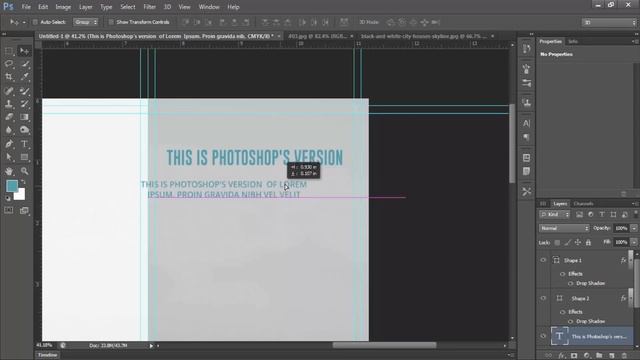
Task: Toggle lock transparent pixels
Action: (x=557, y=242)
